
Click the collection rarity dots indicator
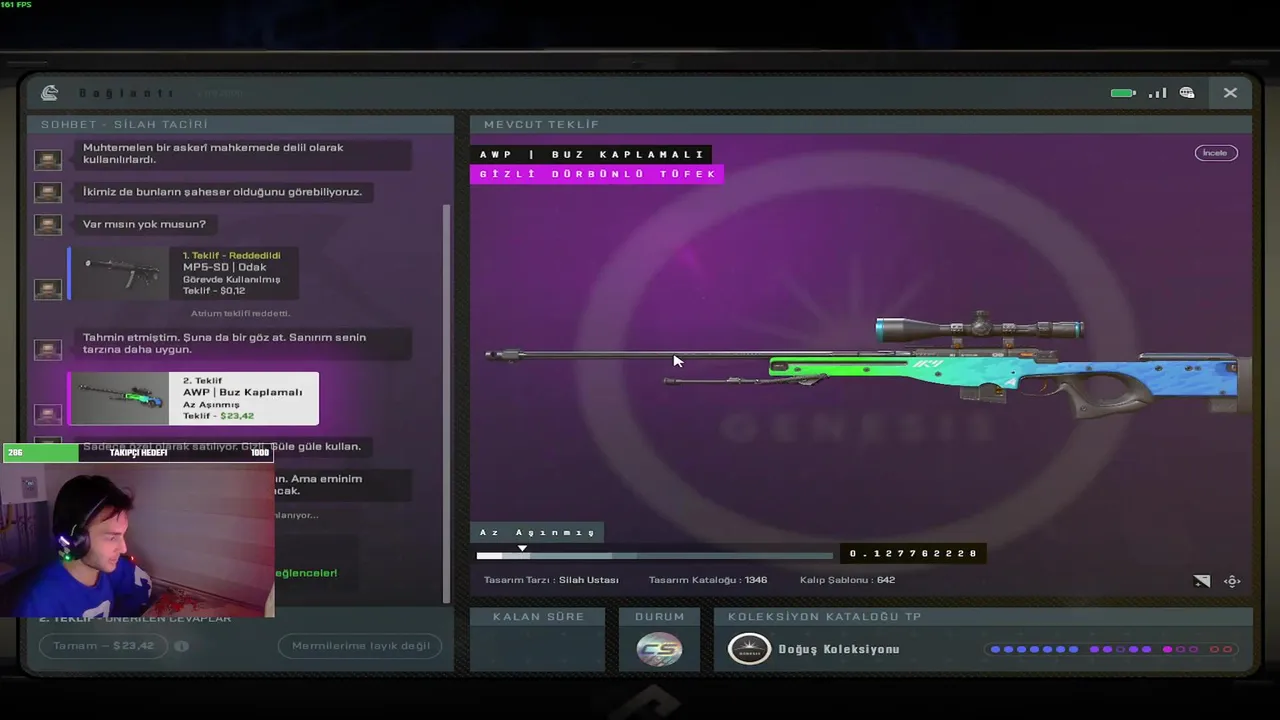click(1111, 649)
